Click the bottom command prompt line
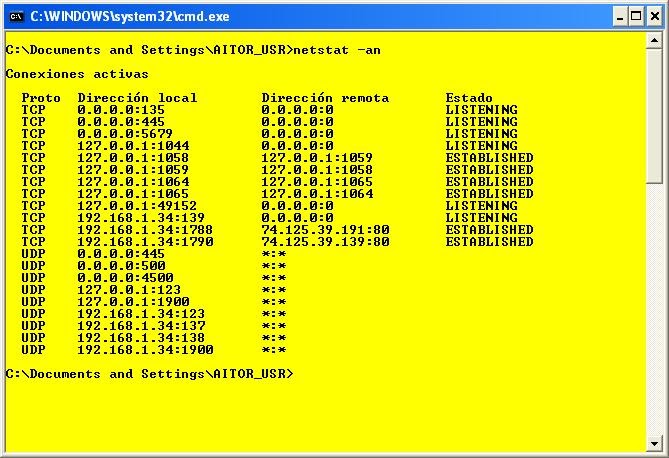669x458 pixels. click(x=150, y=373)
